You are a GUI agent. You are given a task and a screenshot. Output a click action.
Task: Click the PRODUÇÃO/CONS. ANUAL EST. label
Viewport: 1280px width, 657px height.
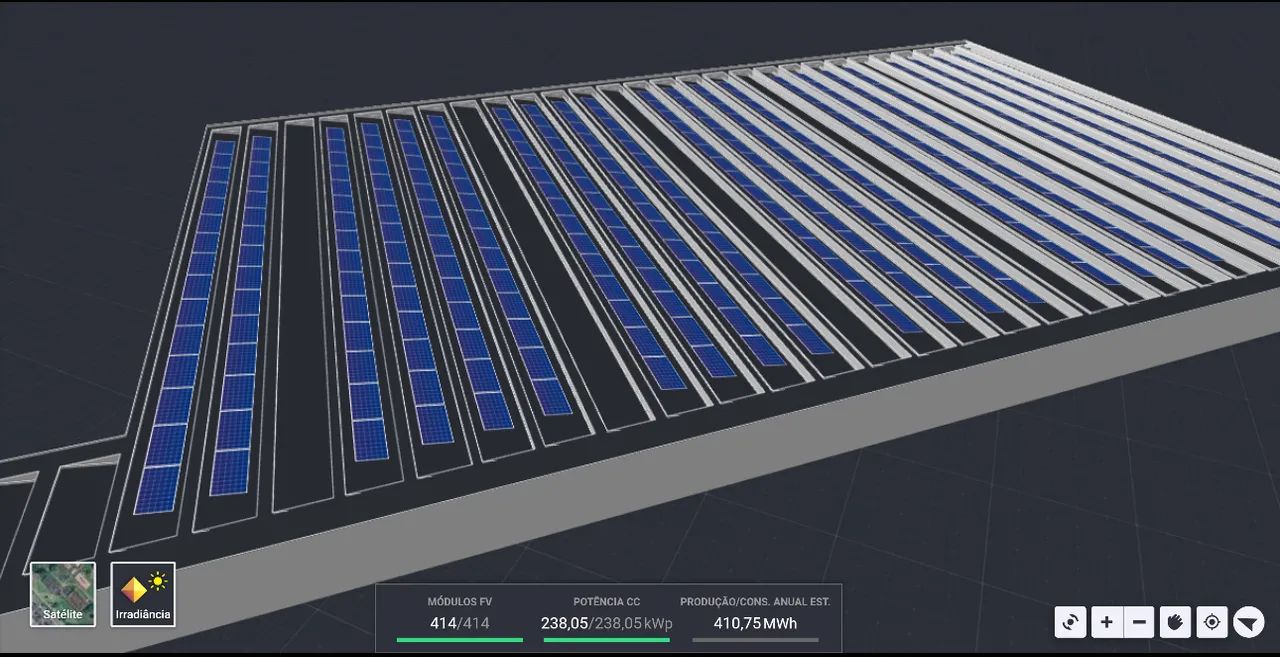pyautogui.click(x=755, y=602)
